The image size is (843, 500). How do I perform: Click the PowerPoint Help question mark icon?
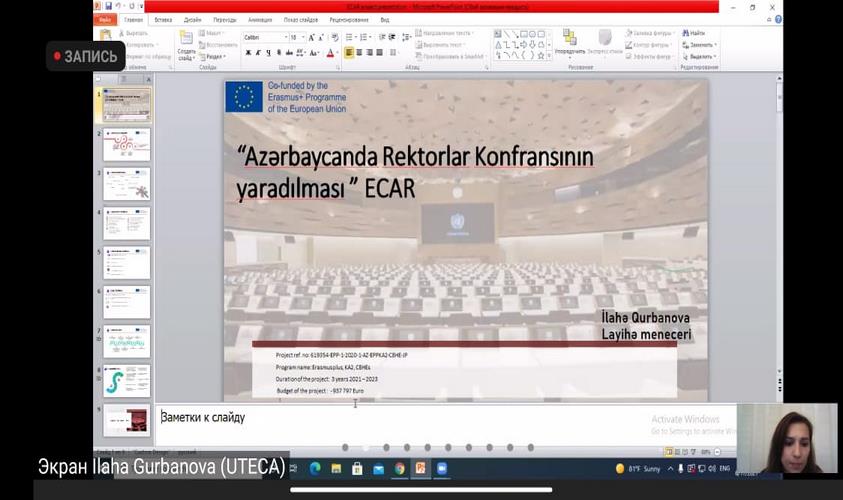click(x=776, y=19)
